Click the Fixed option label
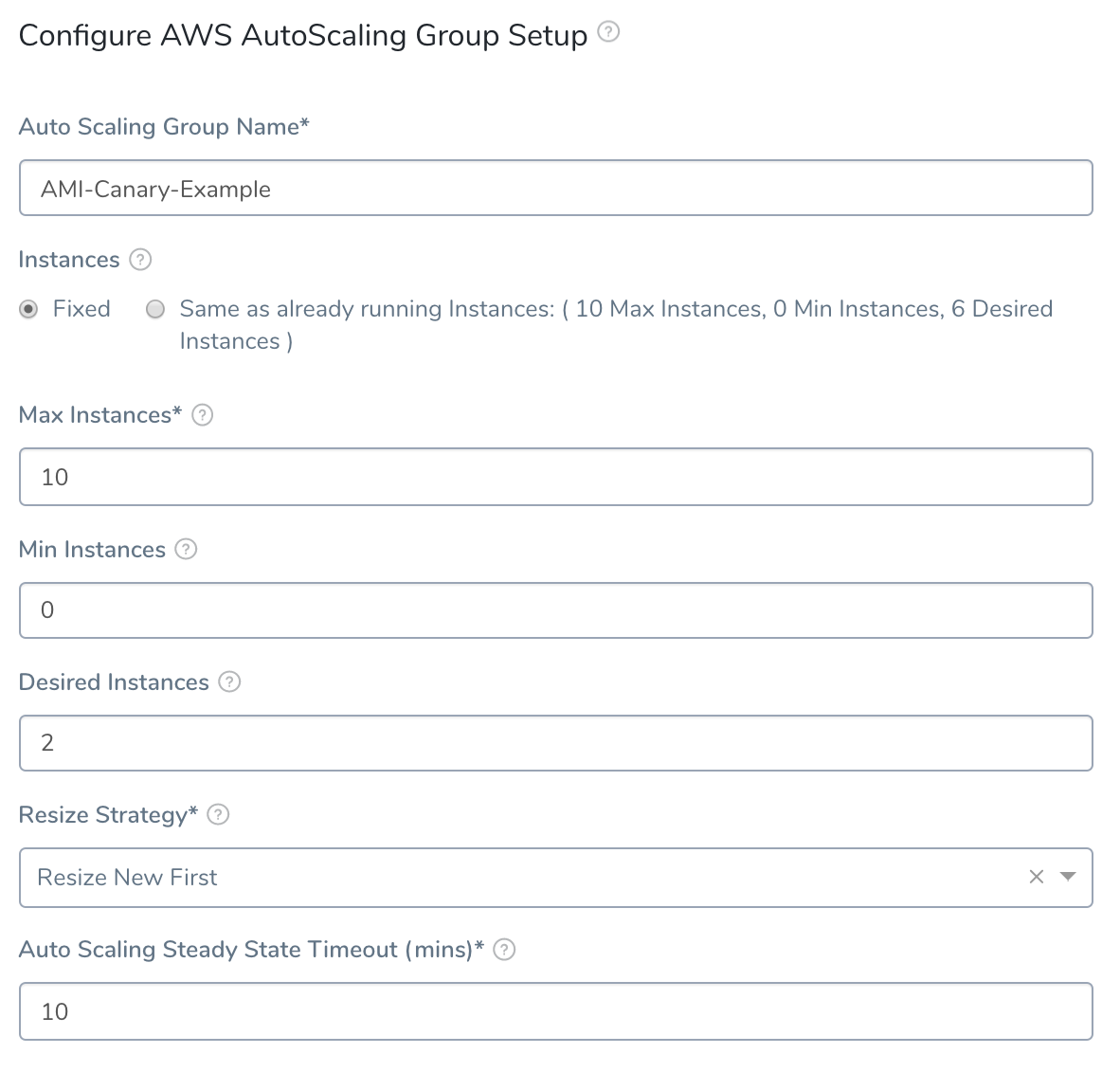 81,309
